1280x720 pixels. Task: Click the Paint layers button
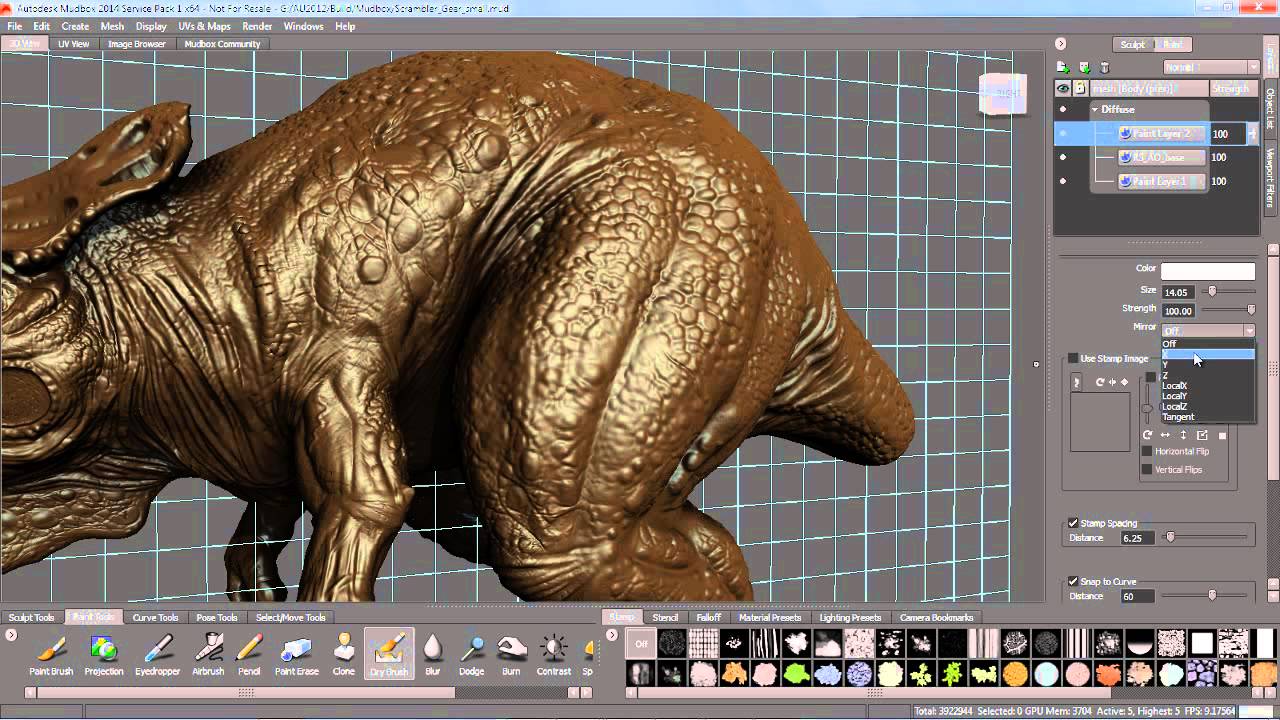coord(1172,44)
